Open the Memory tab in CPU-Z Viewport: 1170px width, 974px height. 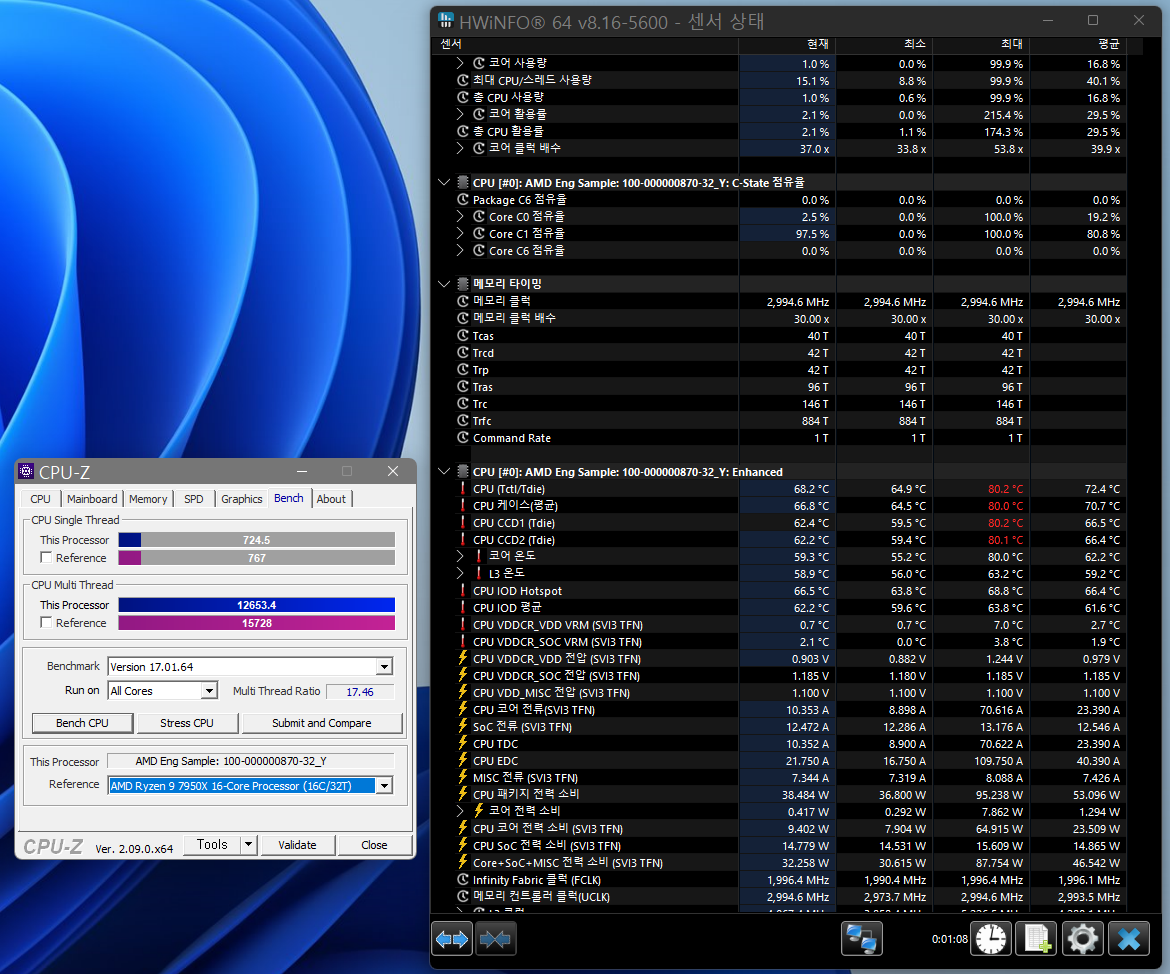click(148, 499)
